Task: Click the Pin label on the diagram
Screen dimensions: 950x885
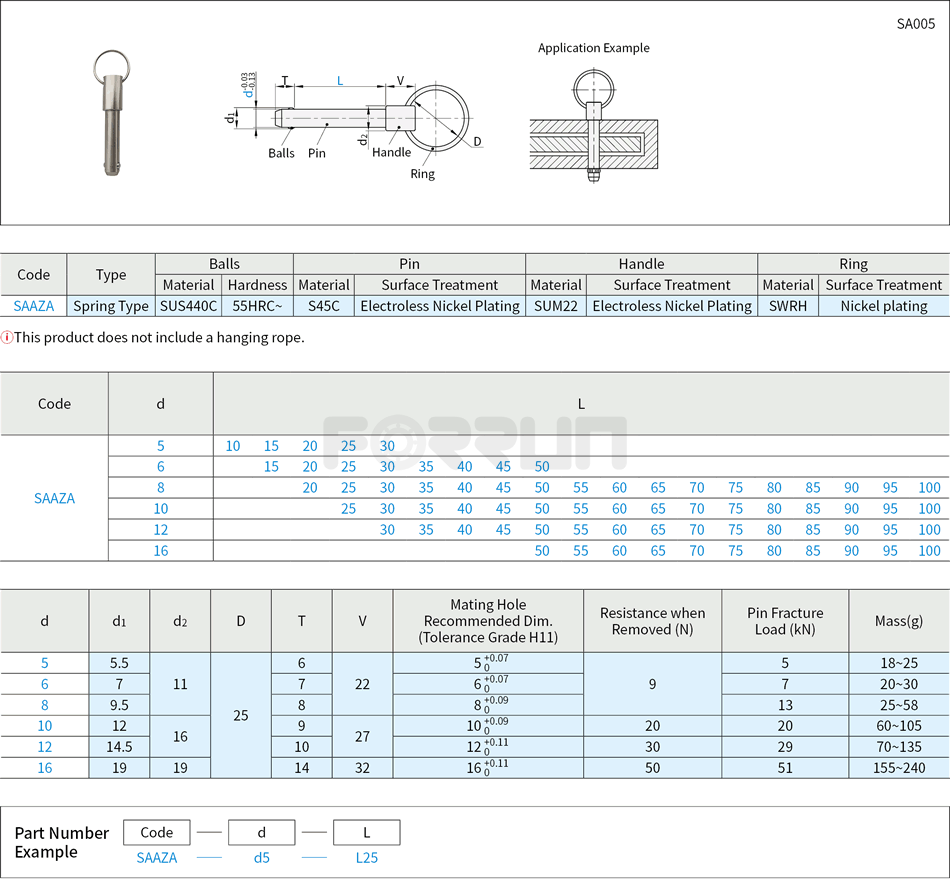Action: [x=318, y=153]
